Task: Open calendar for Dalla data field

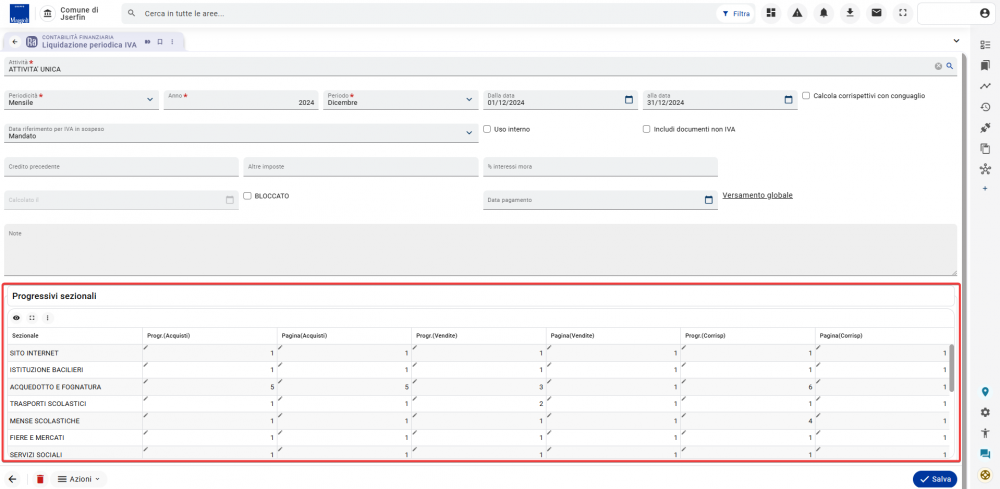Action: (628, 99)
